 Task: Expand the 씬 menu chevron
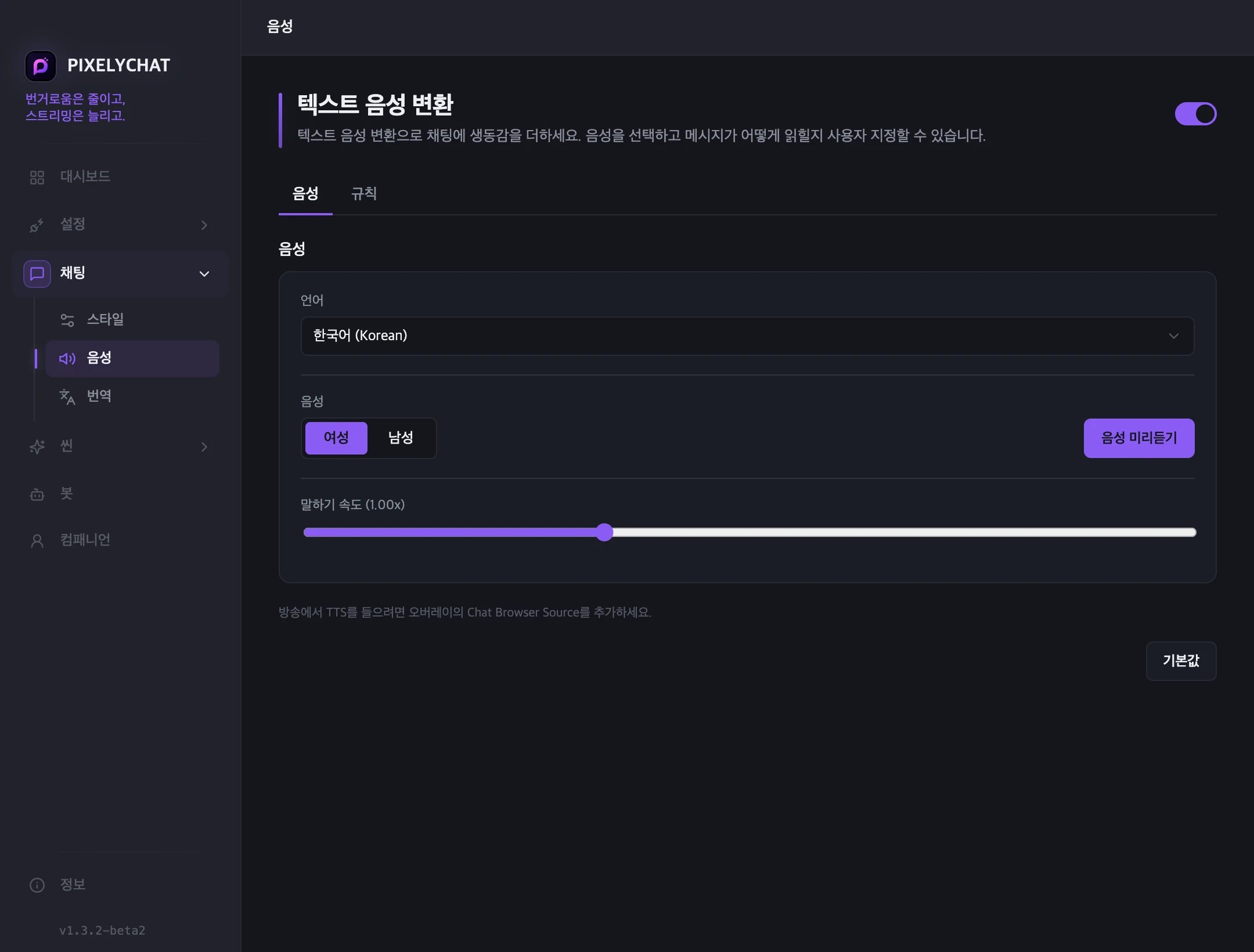tap(204, 446)
